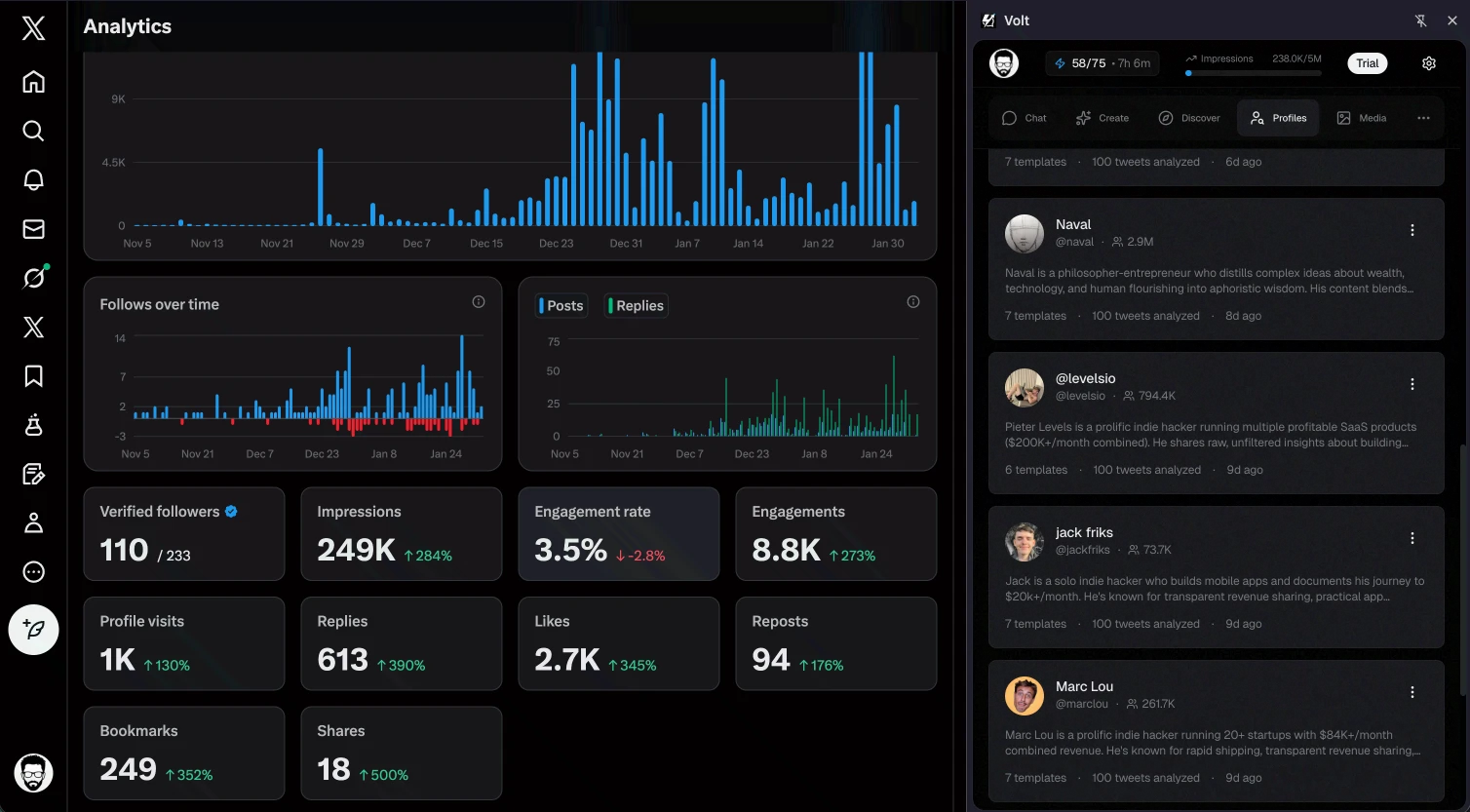Open Notifications bell icon

point(34,180)
